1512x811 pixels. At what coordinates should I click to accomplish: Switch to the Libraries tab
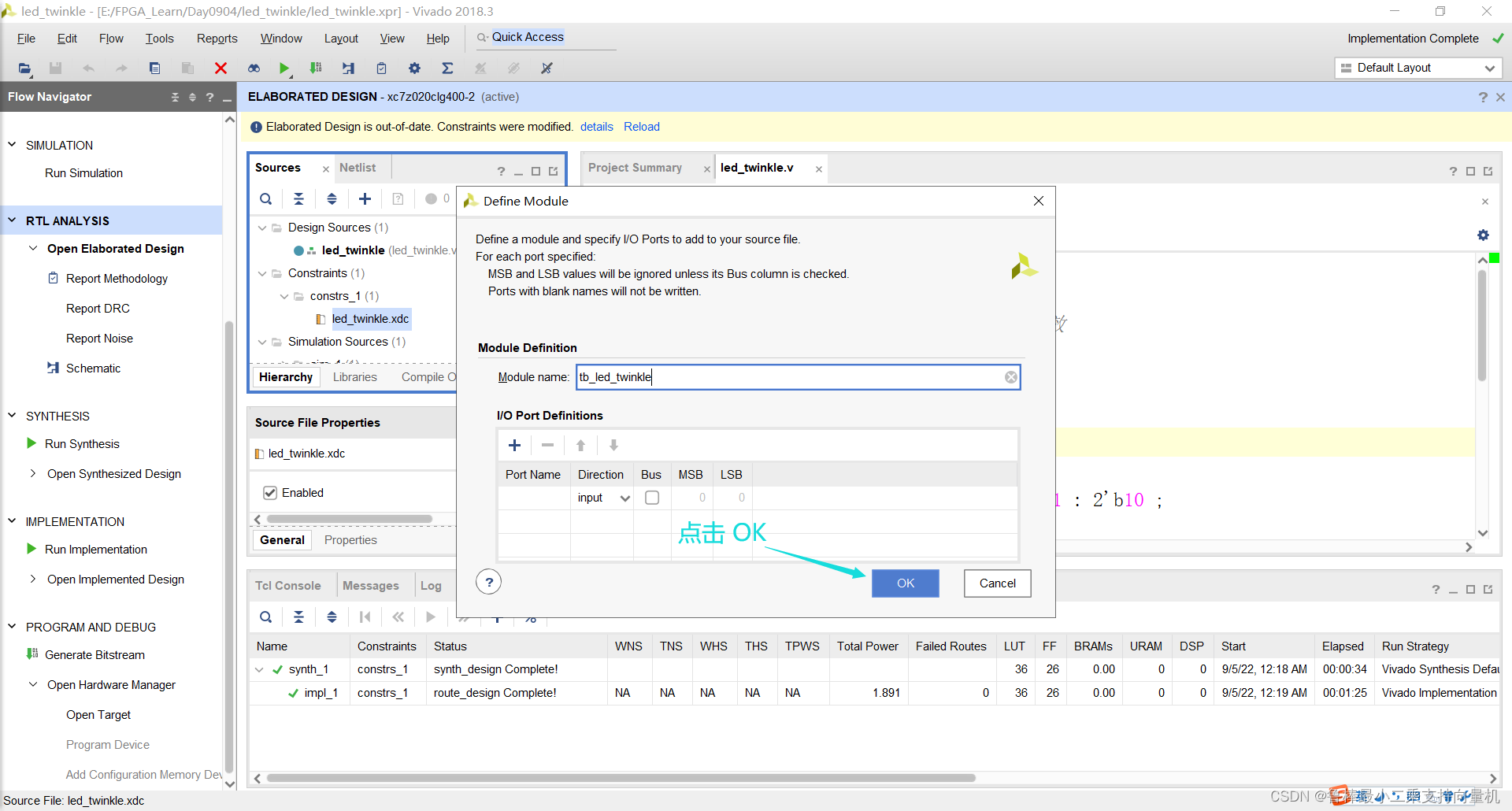[x=354, y=377]
